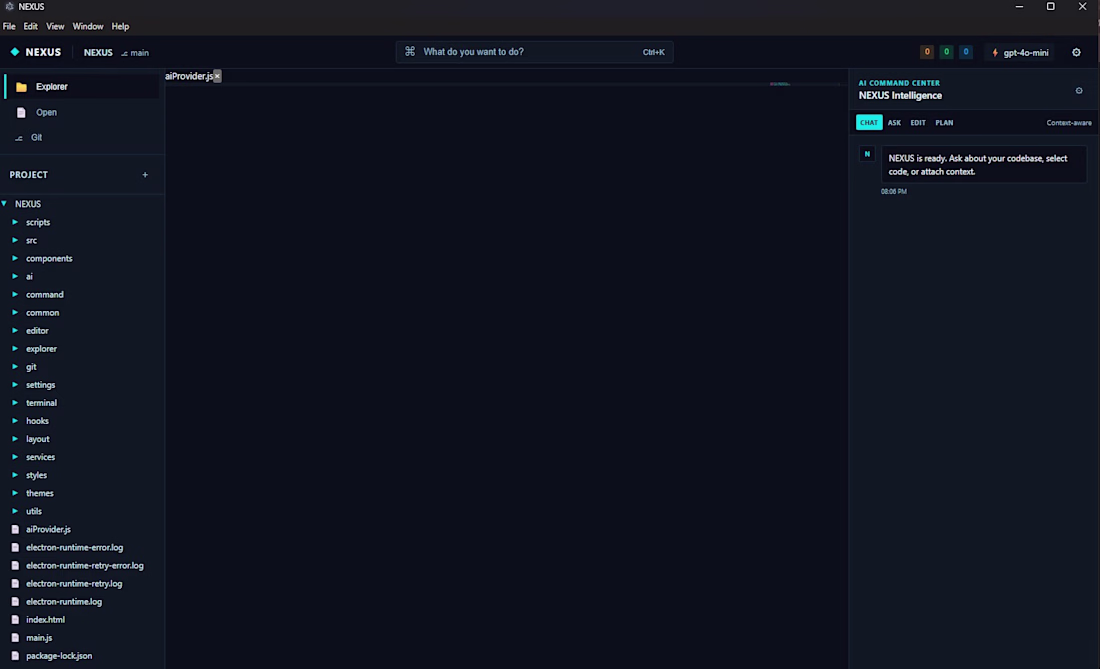Image resolution: width=1100 pixels, height=669 pixels.
Task: Open the View menu
Action: pyautogui.click(x=55, y=27)
